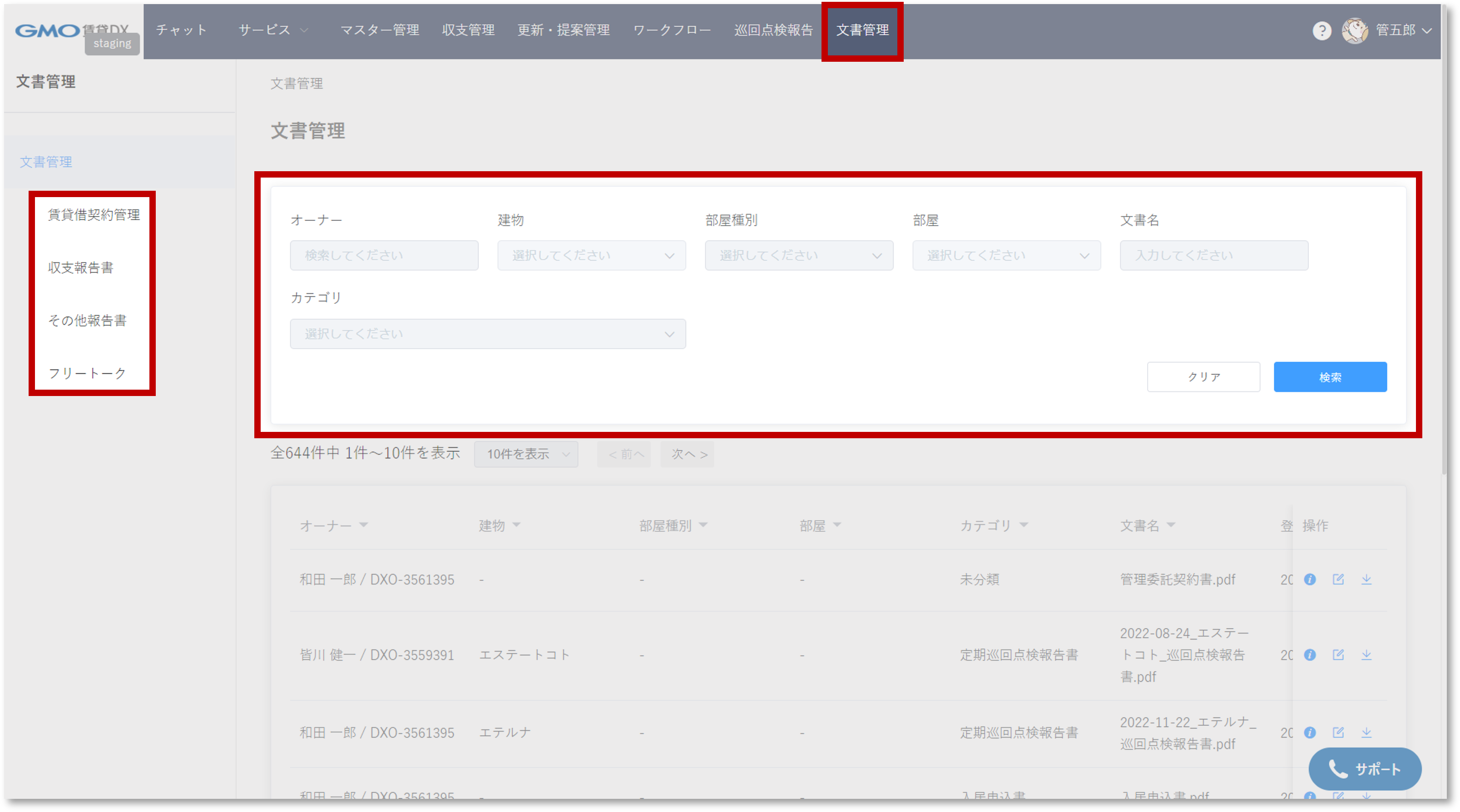Sort table by カテゴリ column

[1024, 525]
